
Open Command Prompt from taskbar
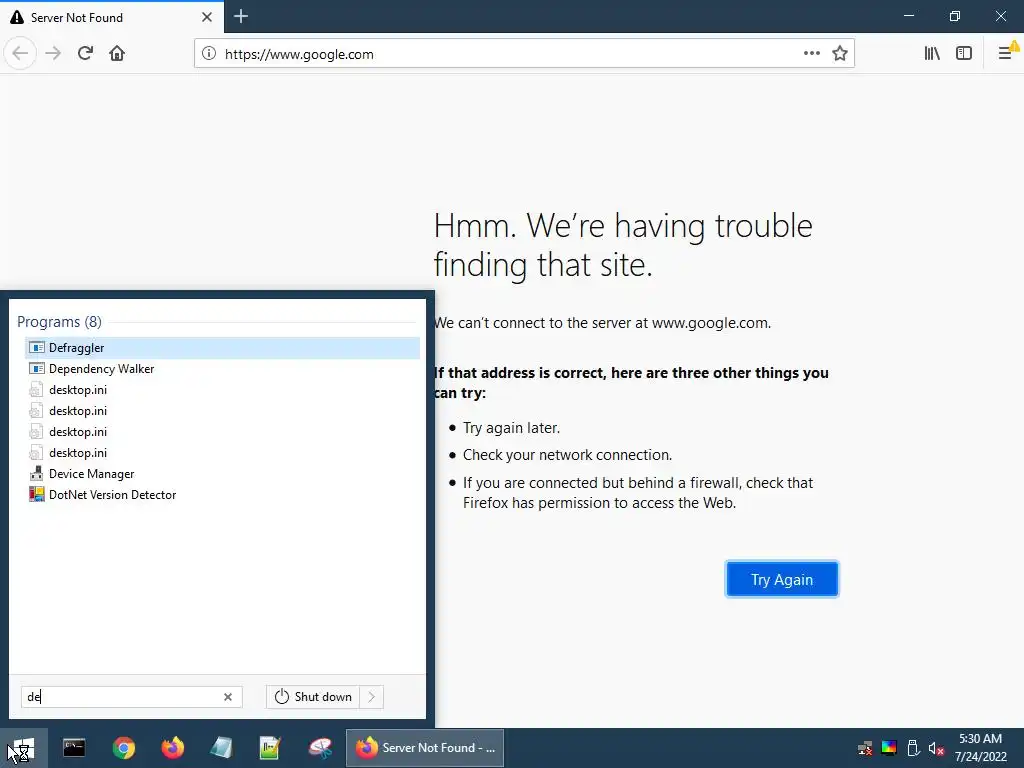click(x=74, y=748)
